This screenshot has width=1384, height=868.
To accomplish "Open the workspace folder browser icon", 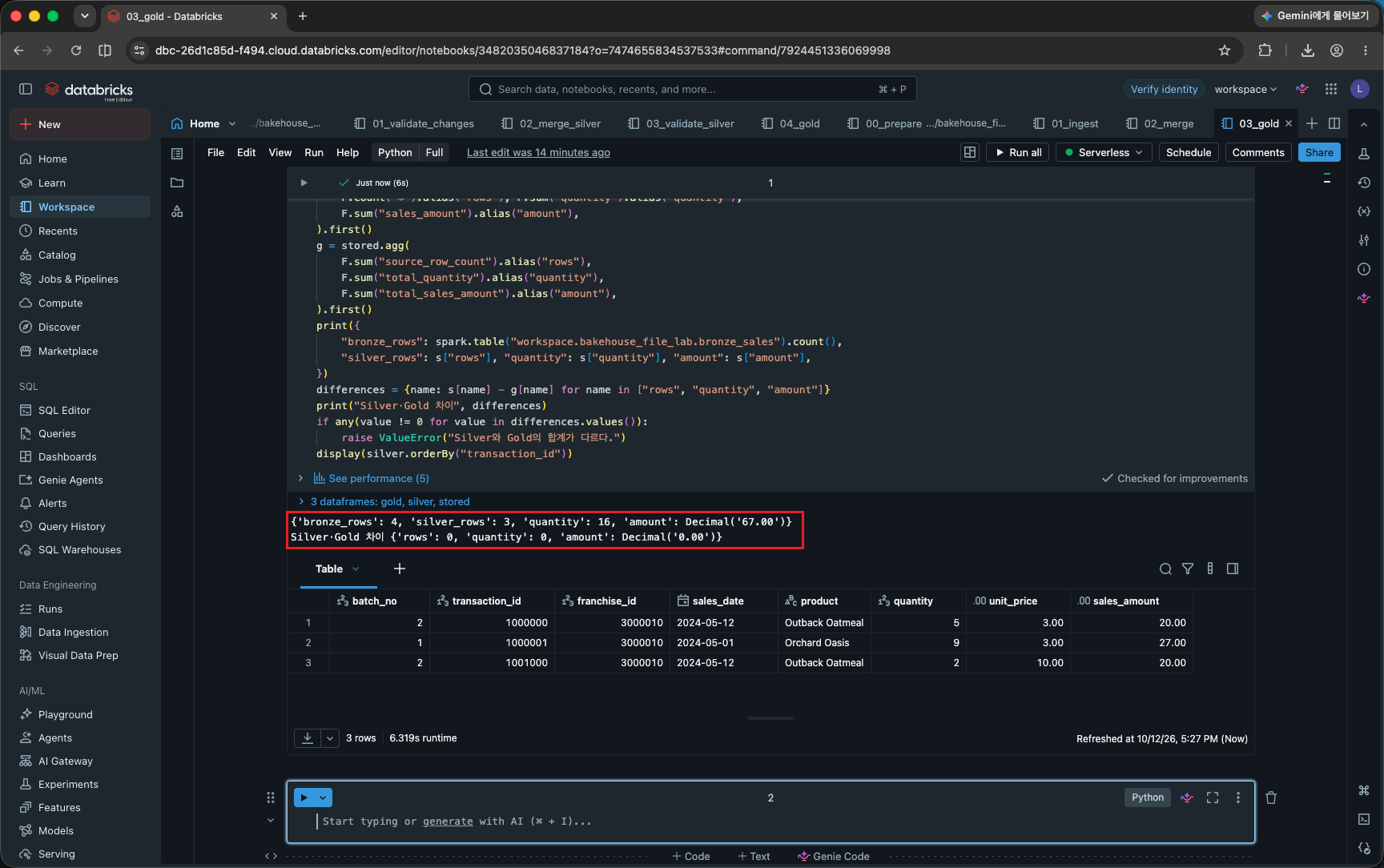I will [x=177, y=183].
